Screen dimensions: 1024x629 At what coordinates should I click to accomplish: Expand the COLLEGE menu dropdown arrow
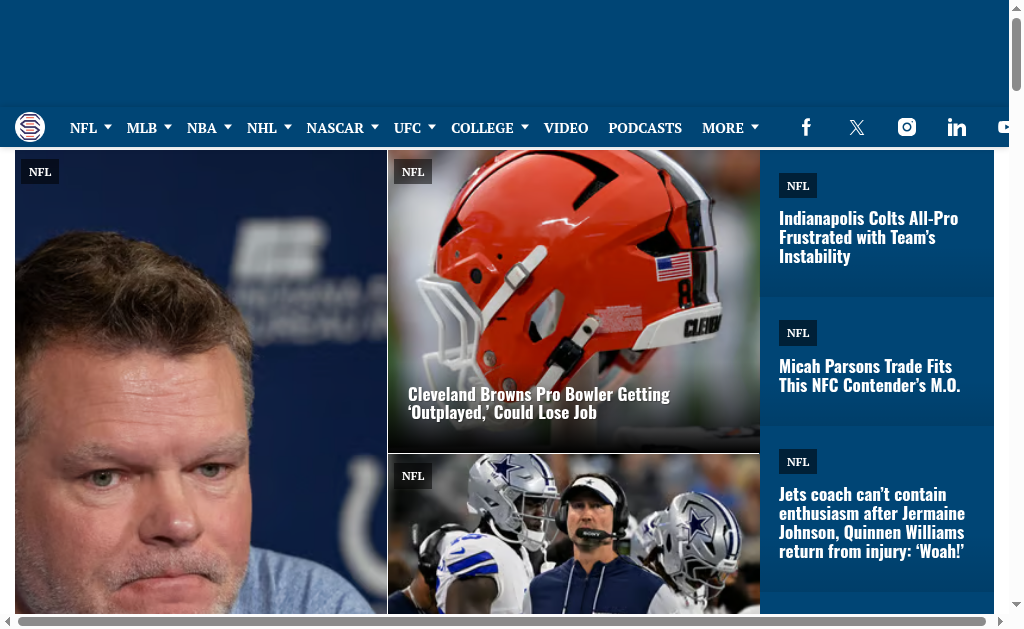[x=524, y=127]
